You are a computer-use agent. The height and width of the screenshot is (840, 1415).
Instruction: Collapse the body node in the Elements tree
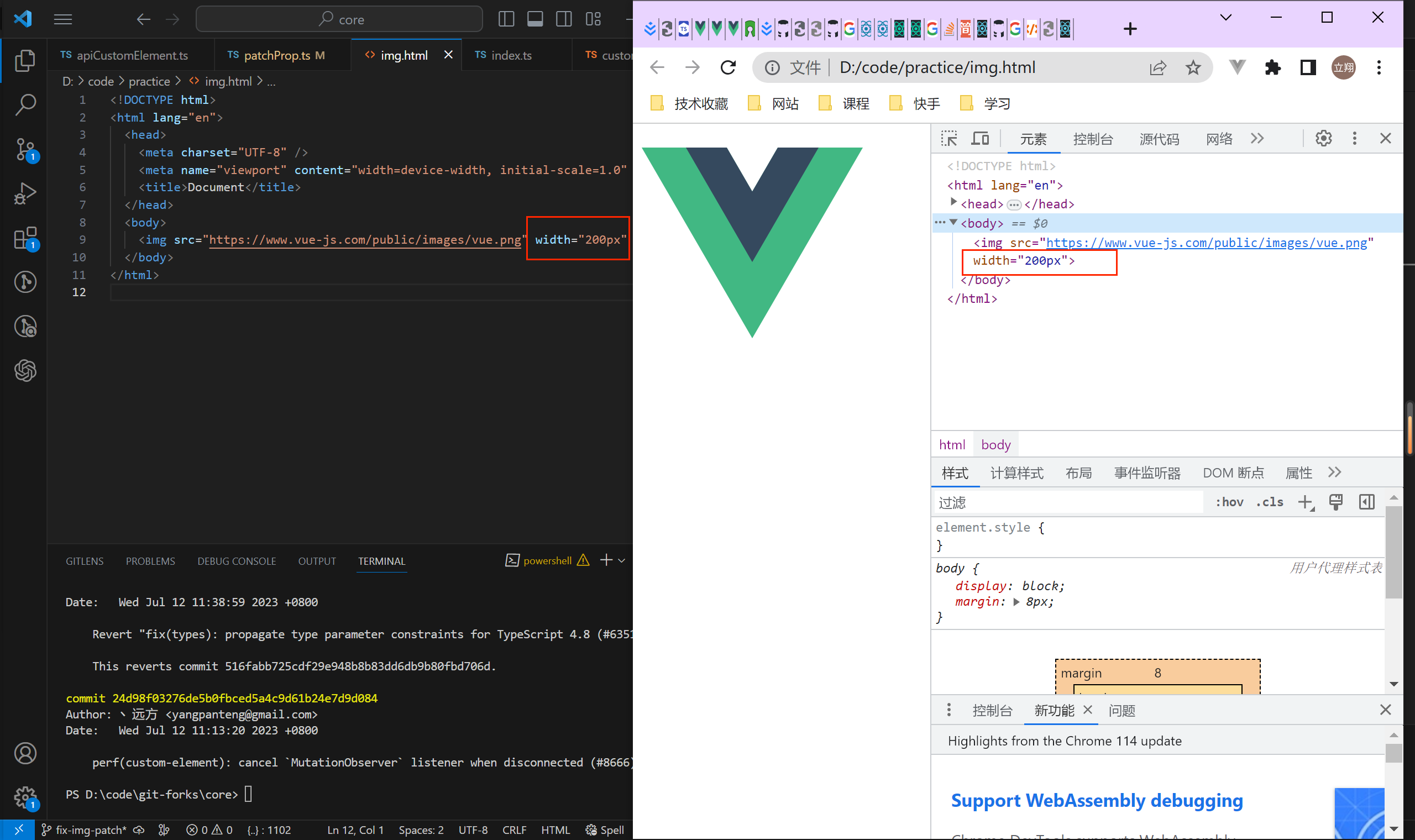[x=954, y=223]
